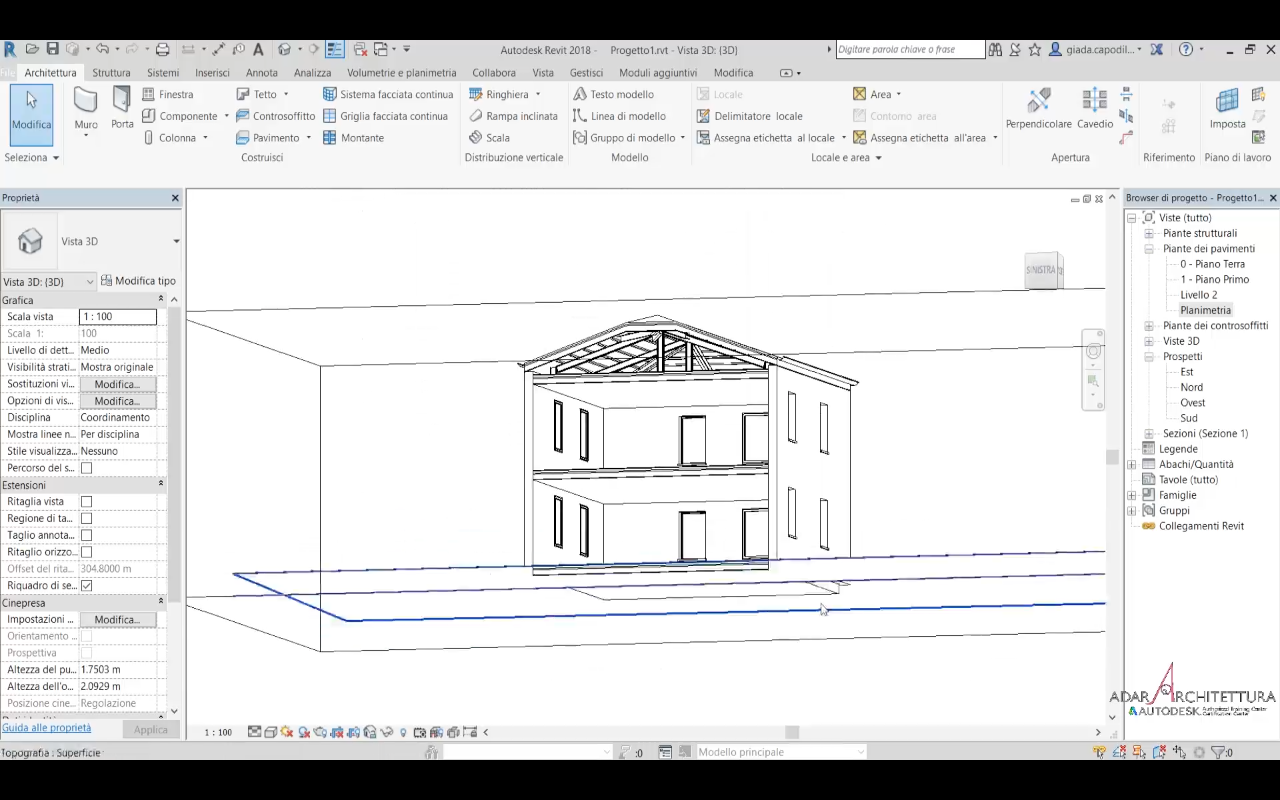
Task: Toggle the Regione di taglio checkbox
Action: click(86, 519)
